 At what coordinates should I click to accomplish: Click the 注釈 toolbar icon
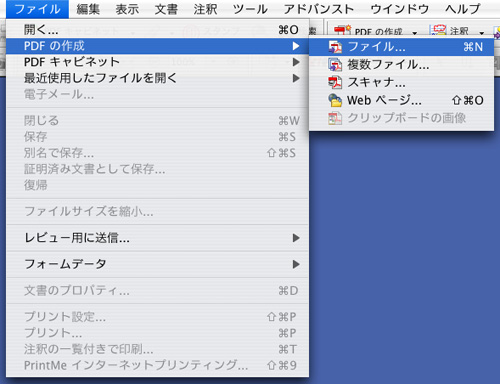pos(438,31)
